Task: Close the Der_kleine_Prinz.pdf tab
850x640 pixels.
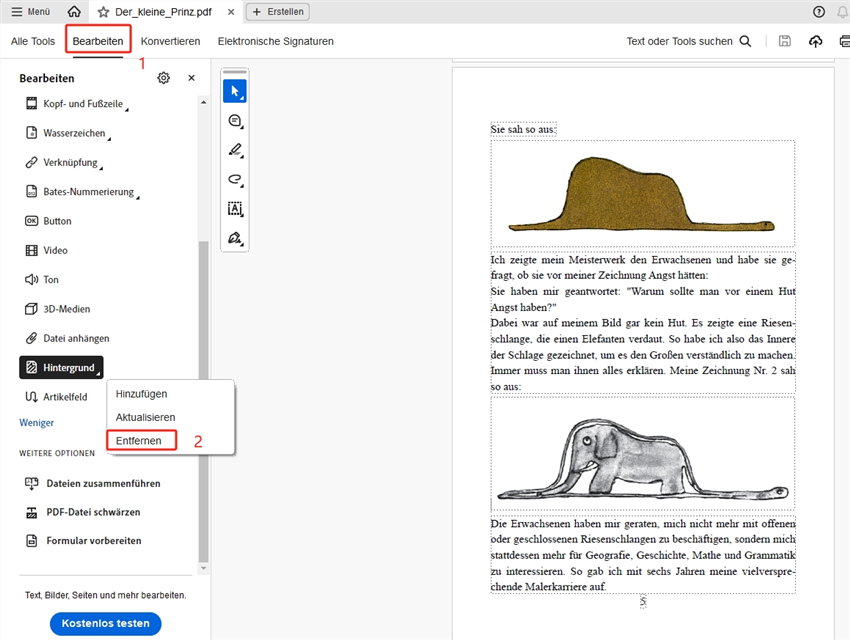Action: click(x=231, y=12)
